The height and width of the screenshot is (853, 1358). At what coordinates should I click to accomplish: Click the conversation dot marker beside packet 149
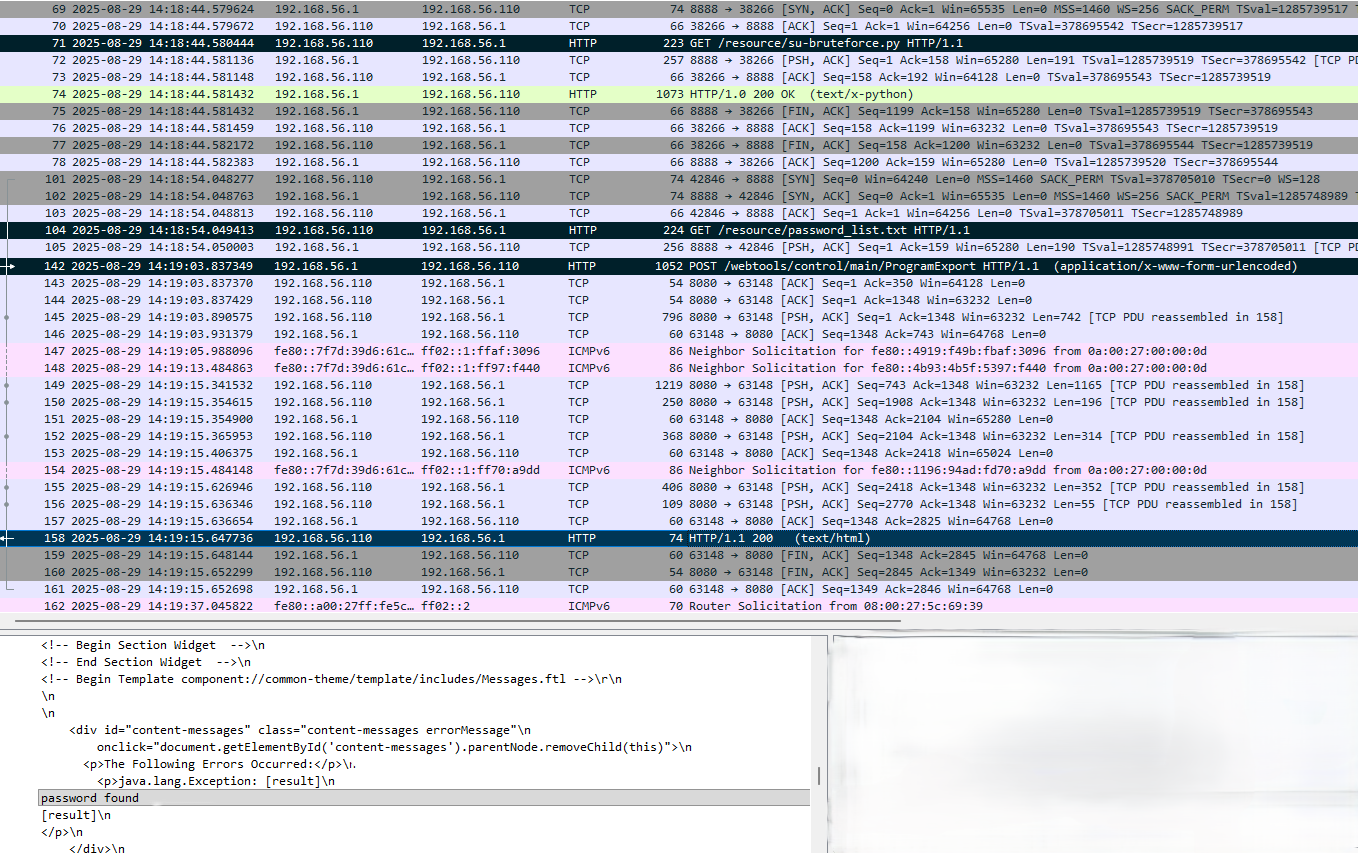coord(7,385)
